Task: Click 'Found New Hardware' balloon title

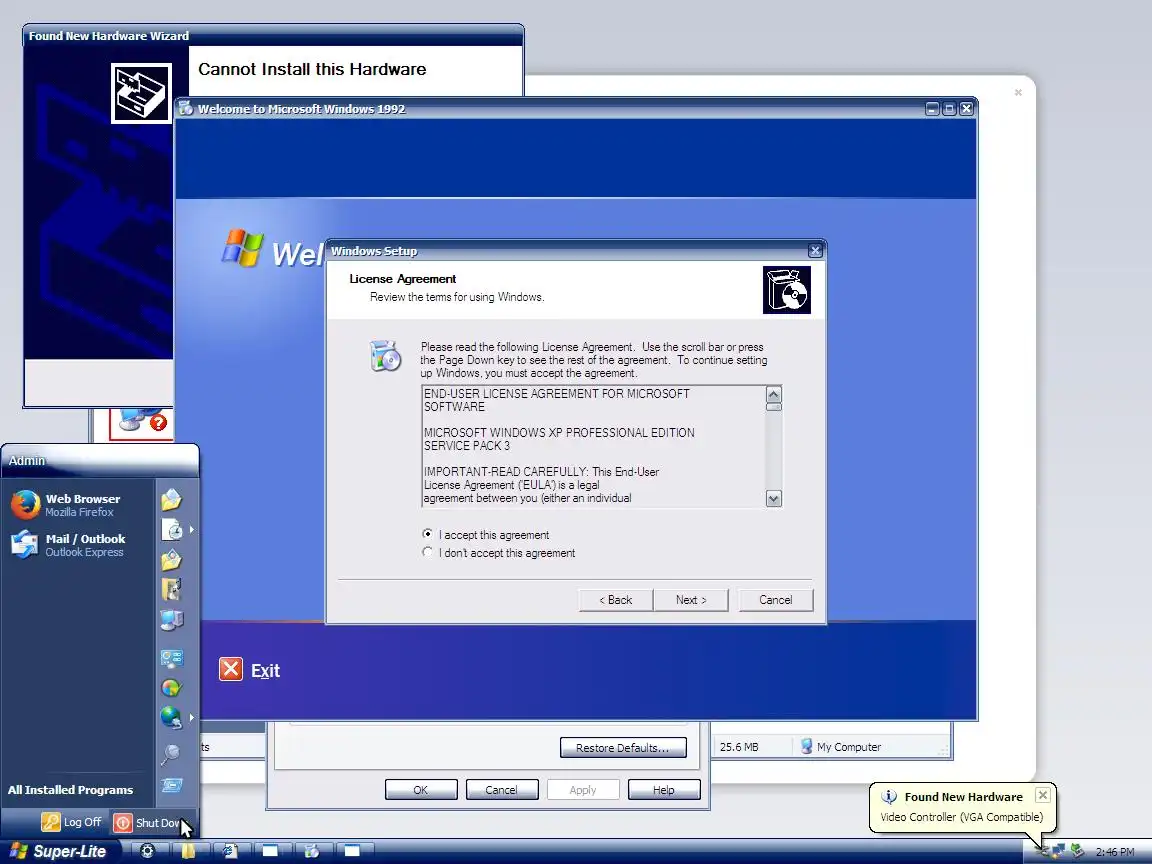Action: coord(963,796)
